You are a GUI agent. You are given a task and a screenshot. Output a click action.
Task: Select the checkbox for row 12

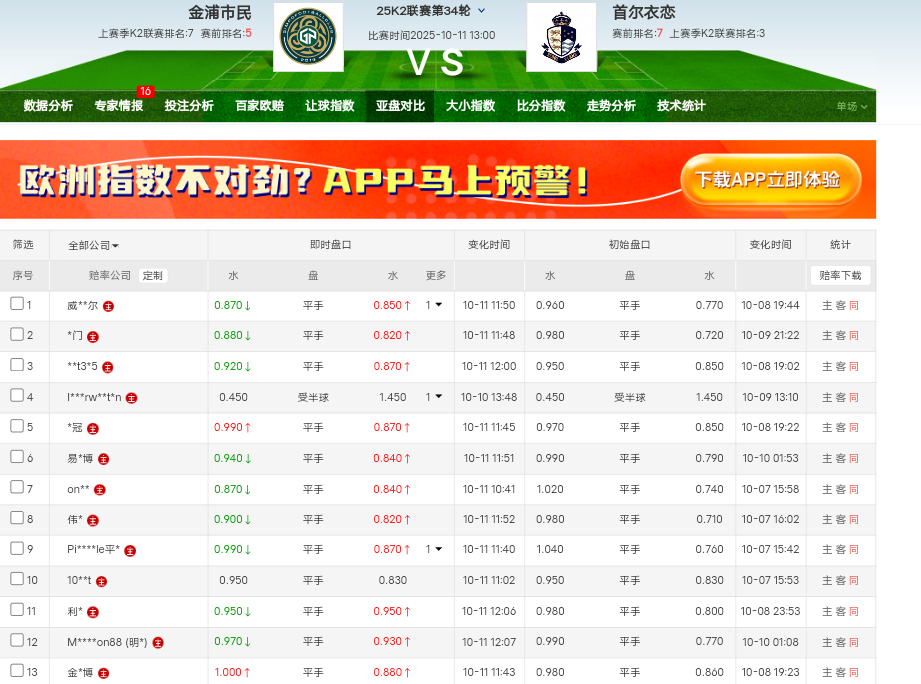17,641
